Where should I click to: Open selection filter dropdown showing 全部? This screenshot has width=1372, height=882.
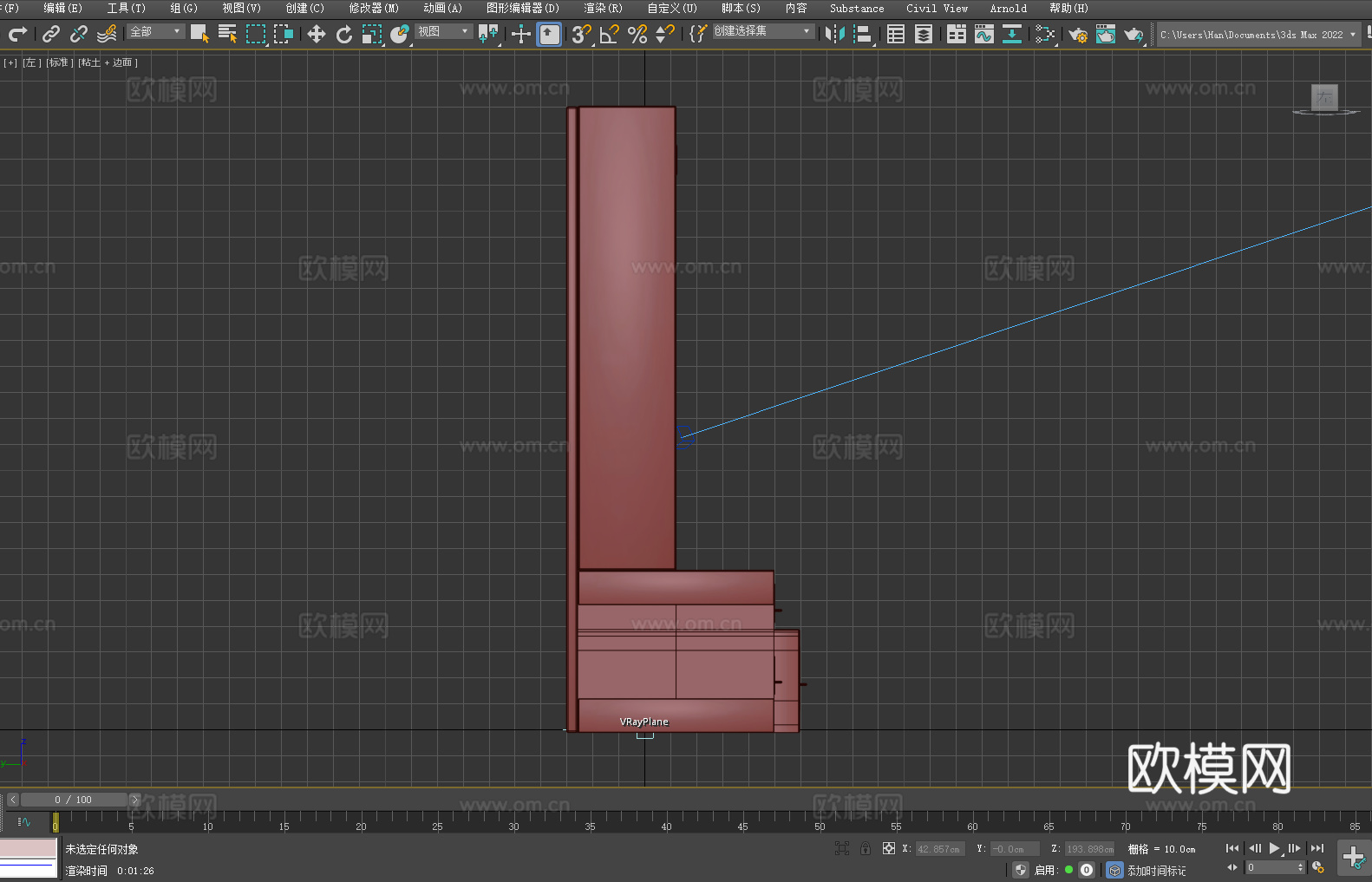click(x=156, y=31)
